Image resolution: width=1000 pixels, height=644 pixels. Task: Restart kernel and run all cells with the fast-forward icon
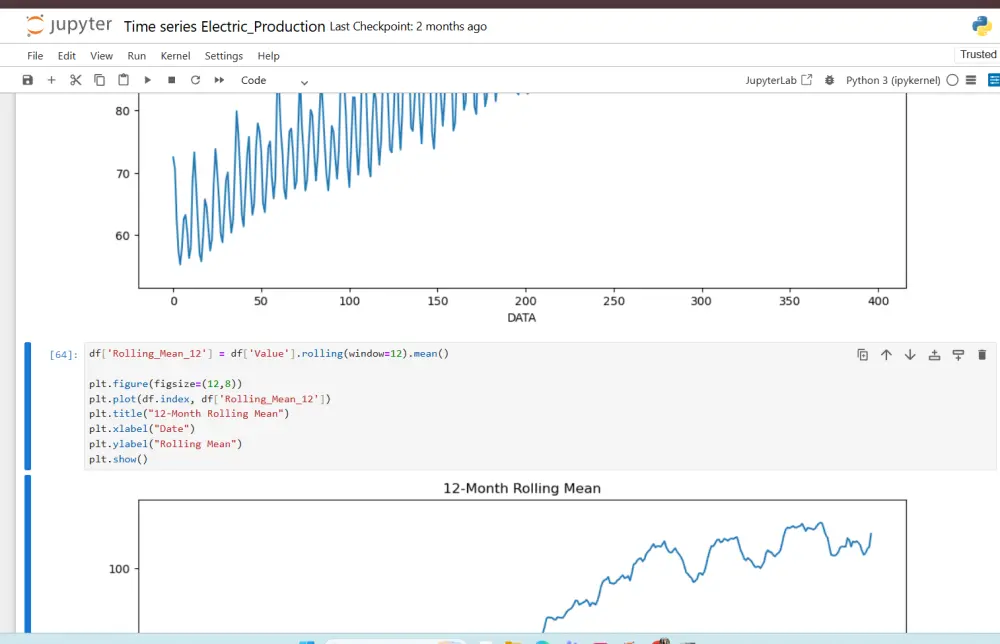(219, 80)
